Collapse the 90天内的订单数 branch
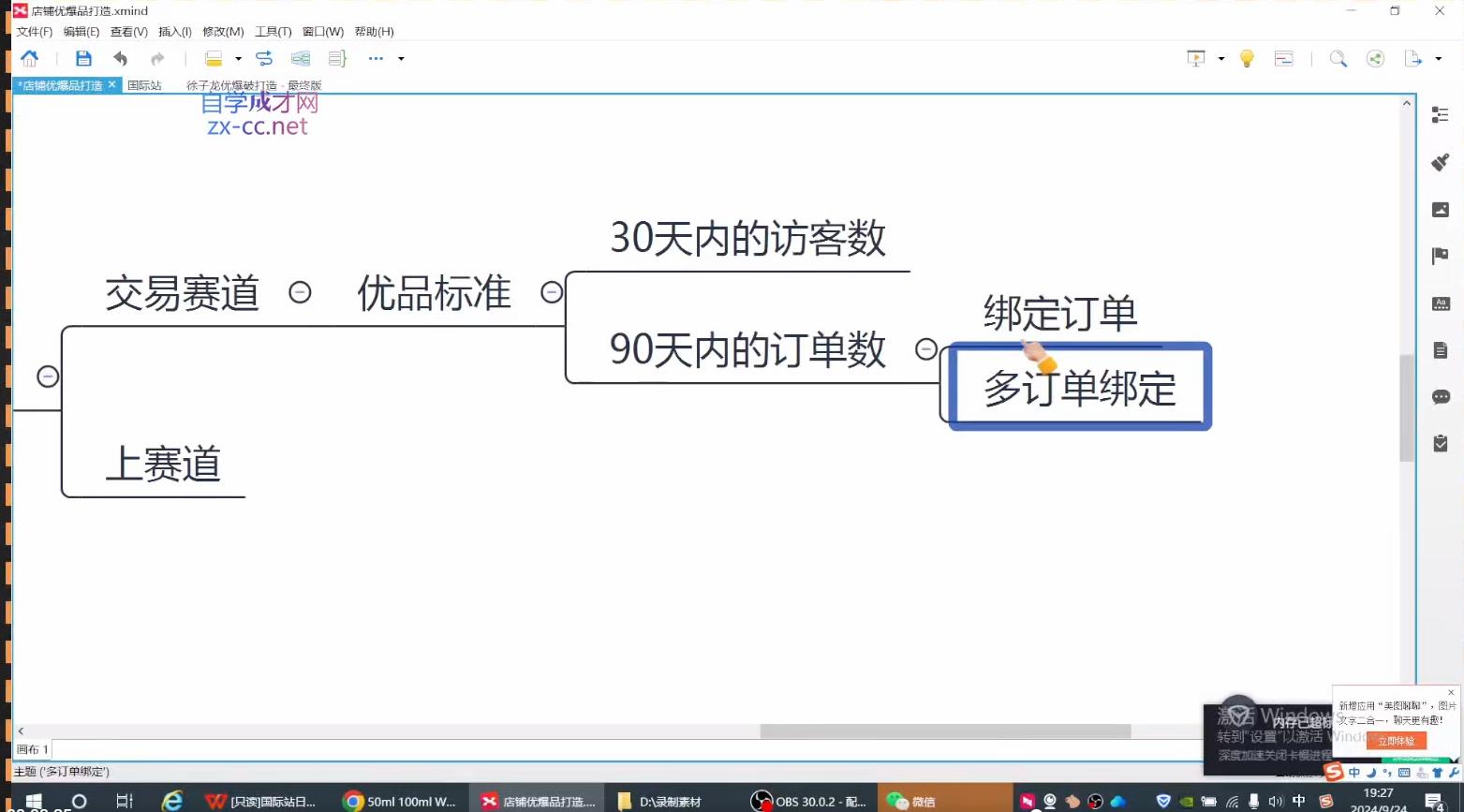Screen dimensions: 1464x812 [x=925, y=348]
